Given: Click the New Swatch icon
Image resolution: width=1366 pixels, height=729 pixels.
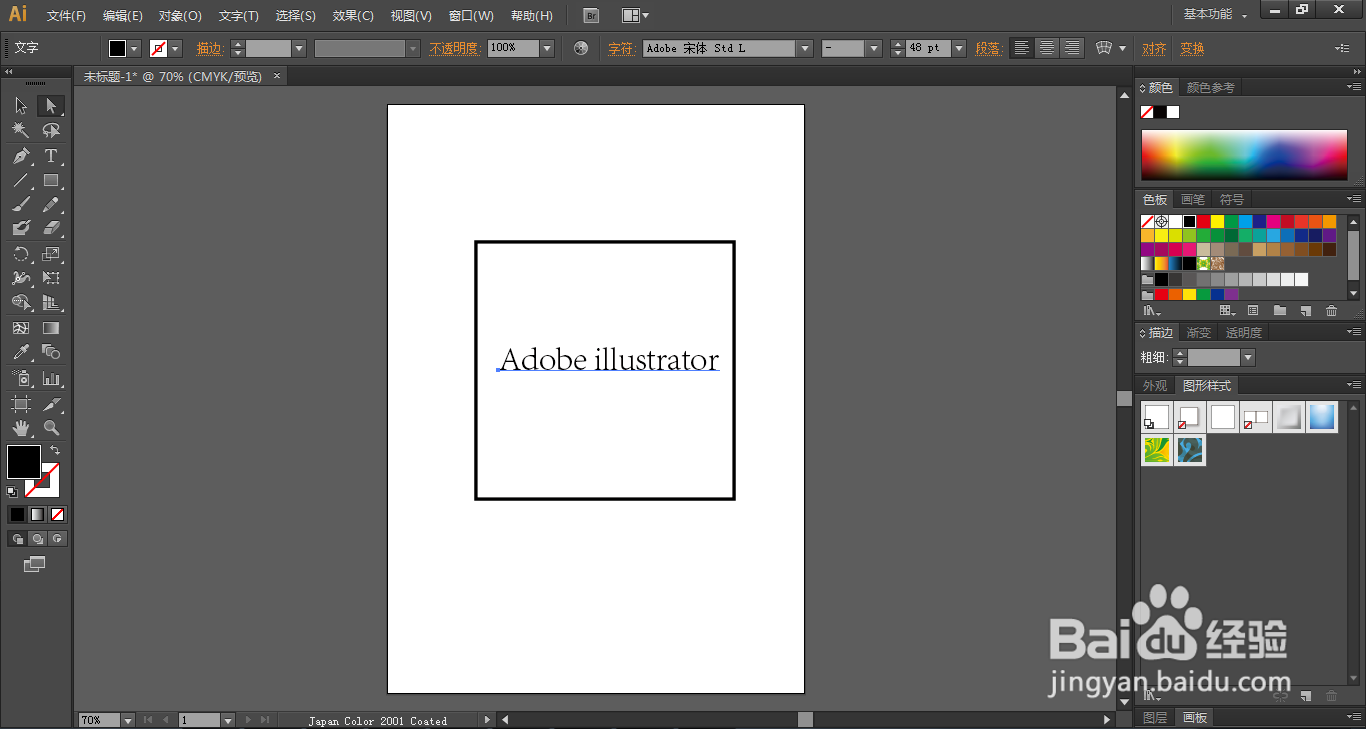Looking at the screenshot, I should pos(1304,311).
